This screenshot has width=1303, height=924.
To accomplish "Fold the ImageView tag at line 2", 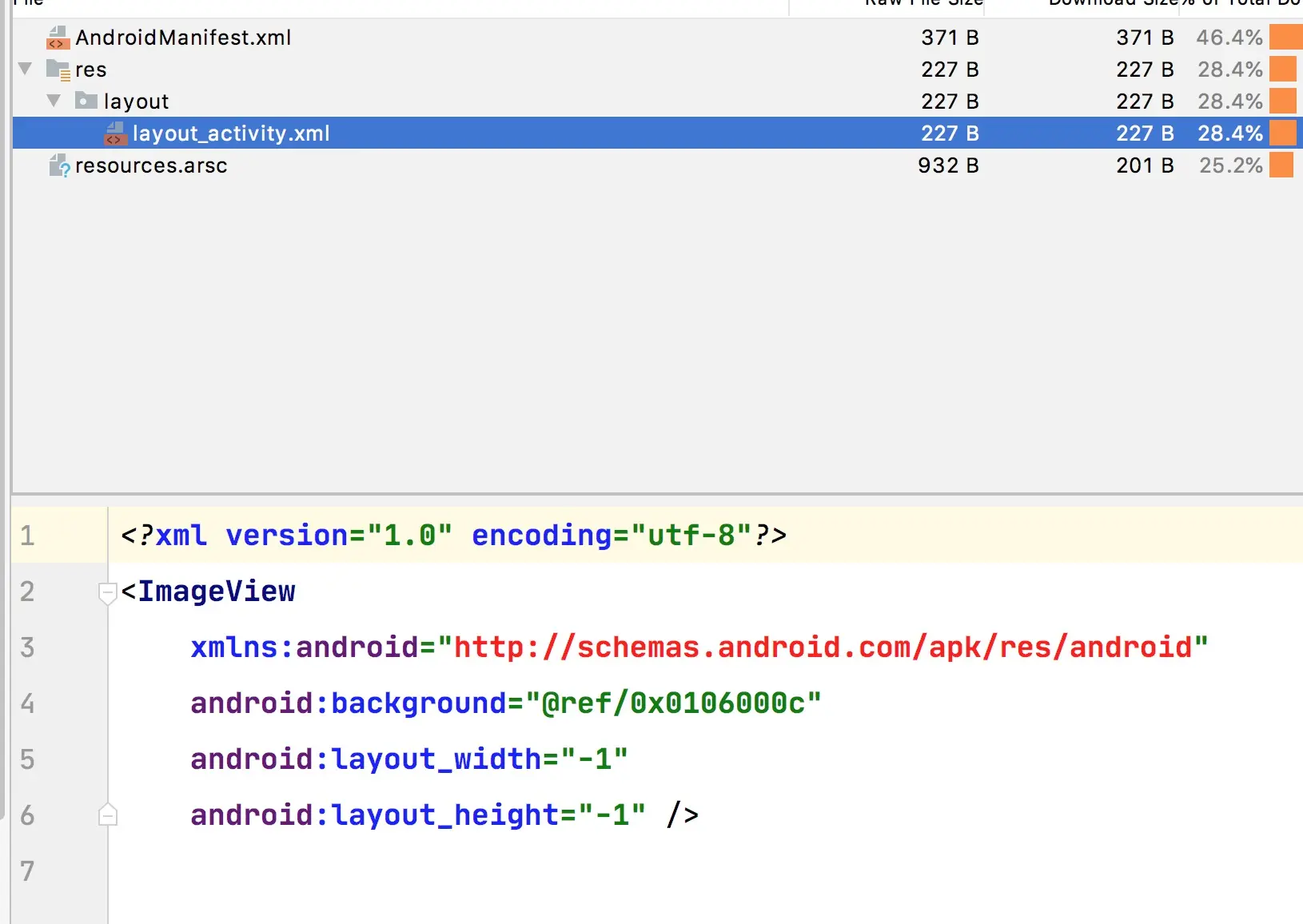I will point(108,593).
